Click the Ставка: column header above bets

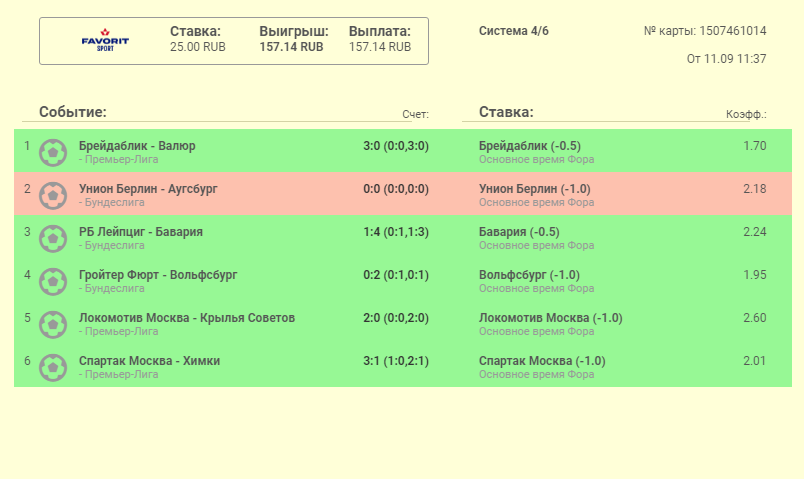click(506, 112)
